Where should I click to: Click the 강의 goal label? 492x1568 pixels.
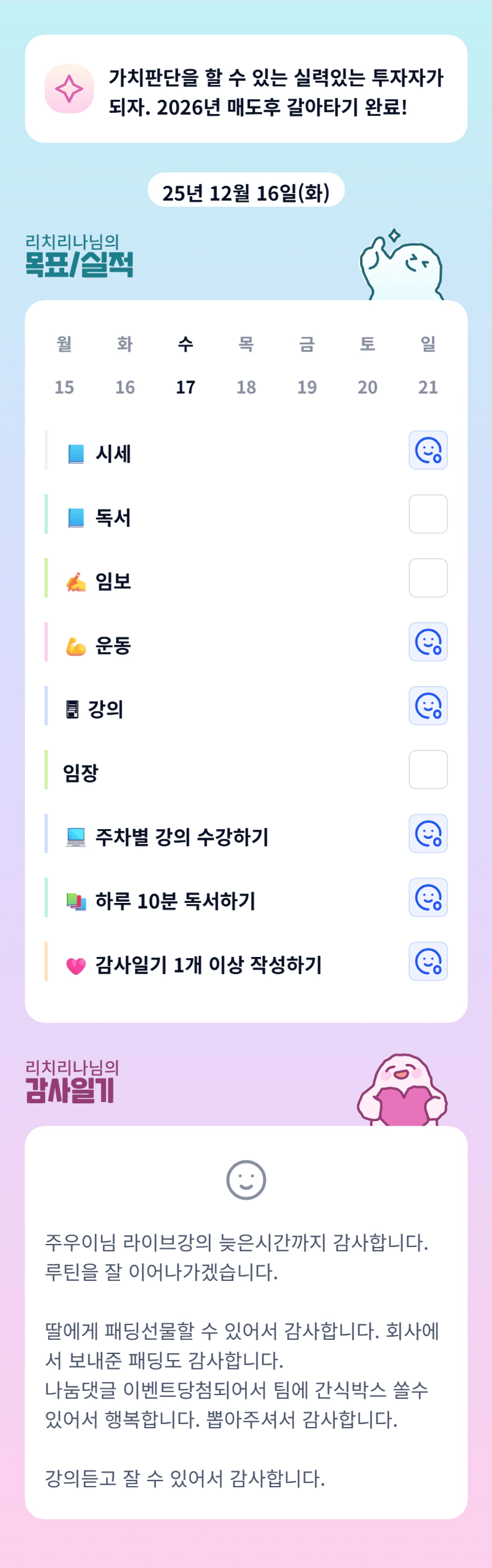pyautogui.click(x=105, y=709)
